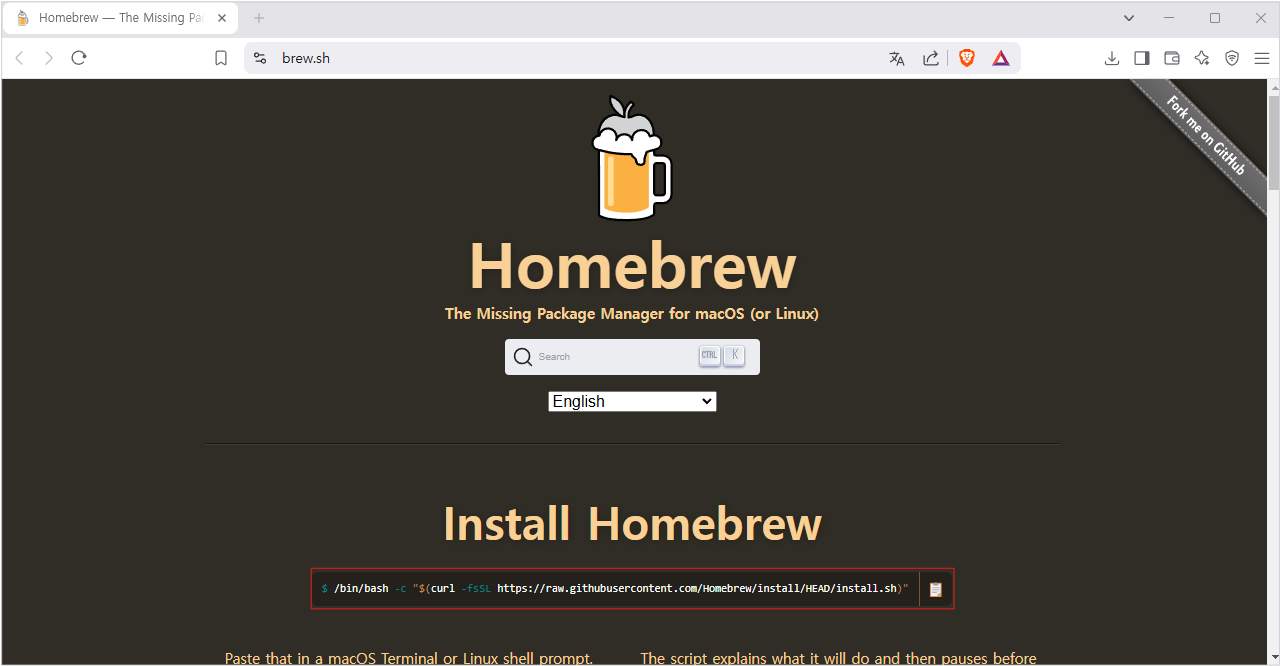This screenshot has width=1280, height=666.
Task: Open a new tab with plus button
Action: click(x=259, y=18)
